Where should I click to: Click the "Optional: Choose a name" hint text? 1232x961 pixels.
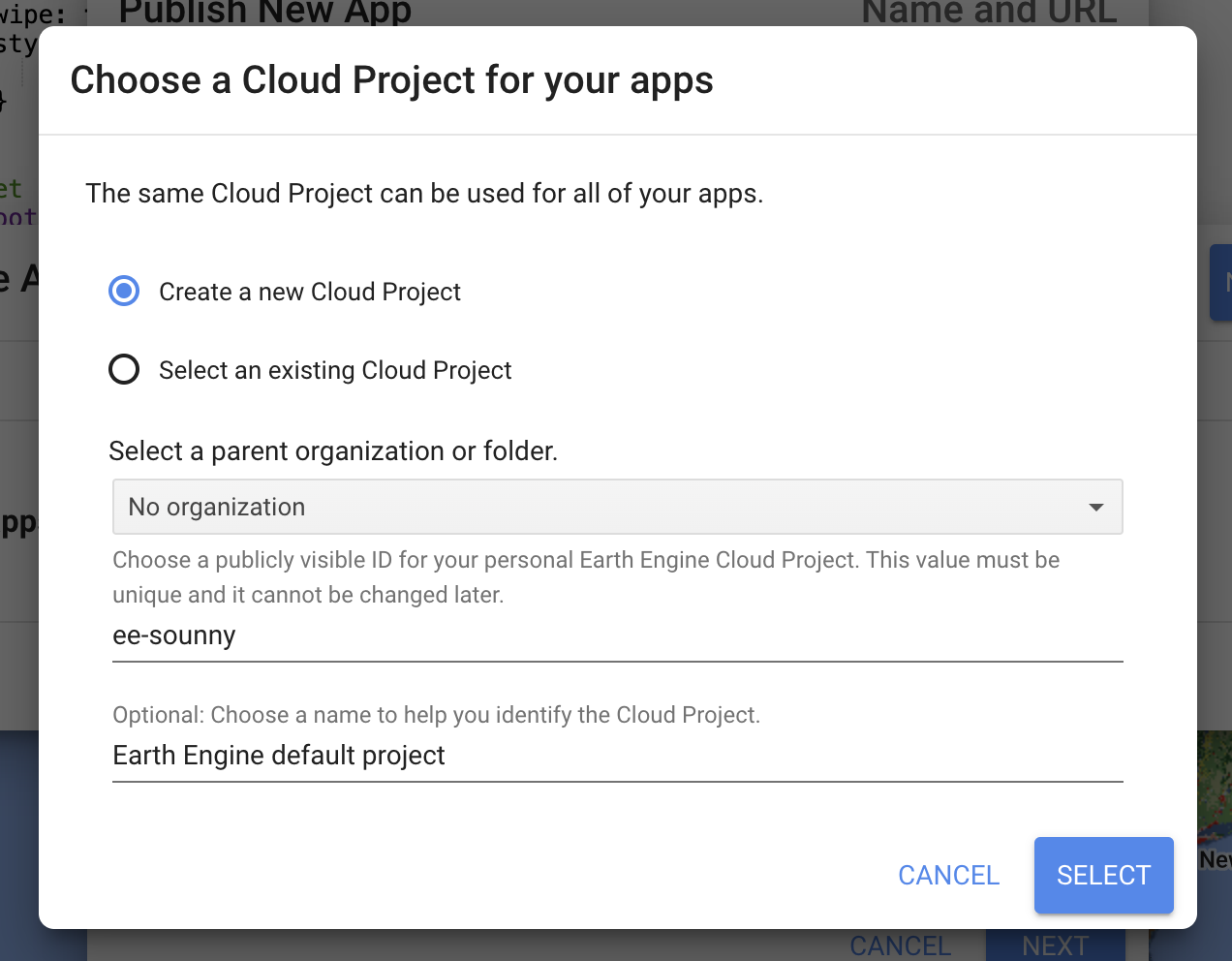436,715
